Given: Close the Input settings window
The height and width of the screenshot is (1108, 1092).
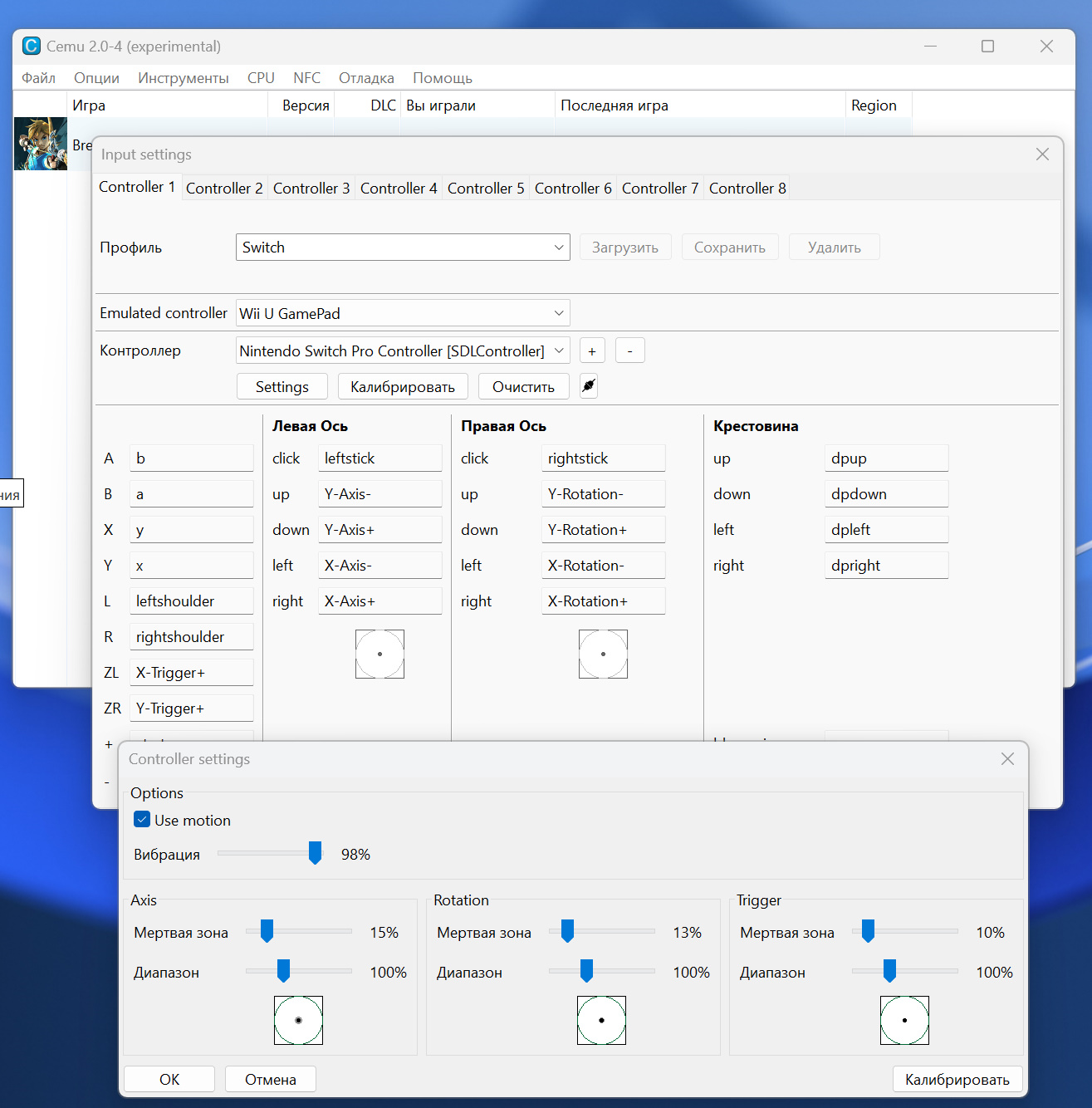Looking at the screenshot, I should 1042,154.
